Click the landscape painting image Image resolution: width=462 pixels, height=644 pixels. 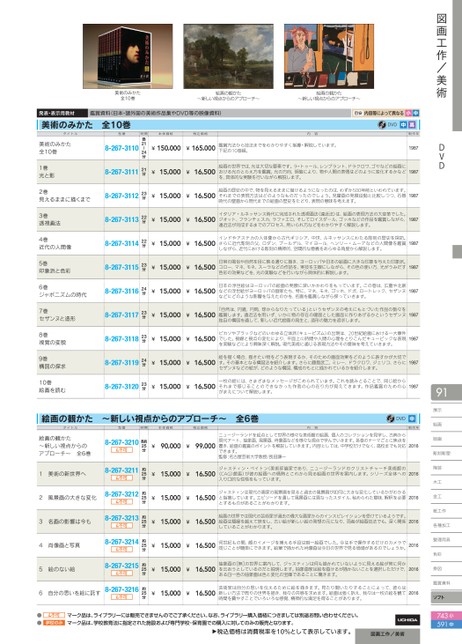(x=228, y=56)
